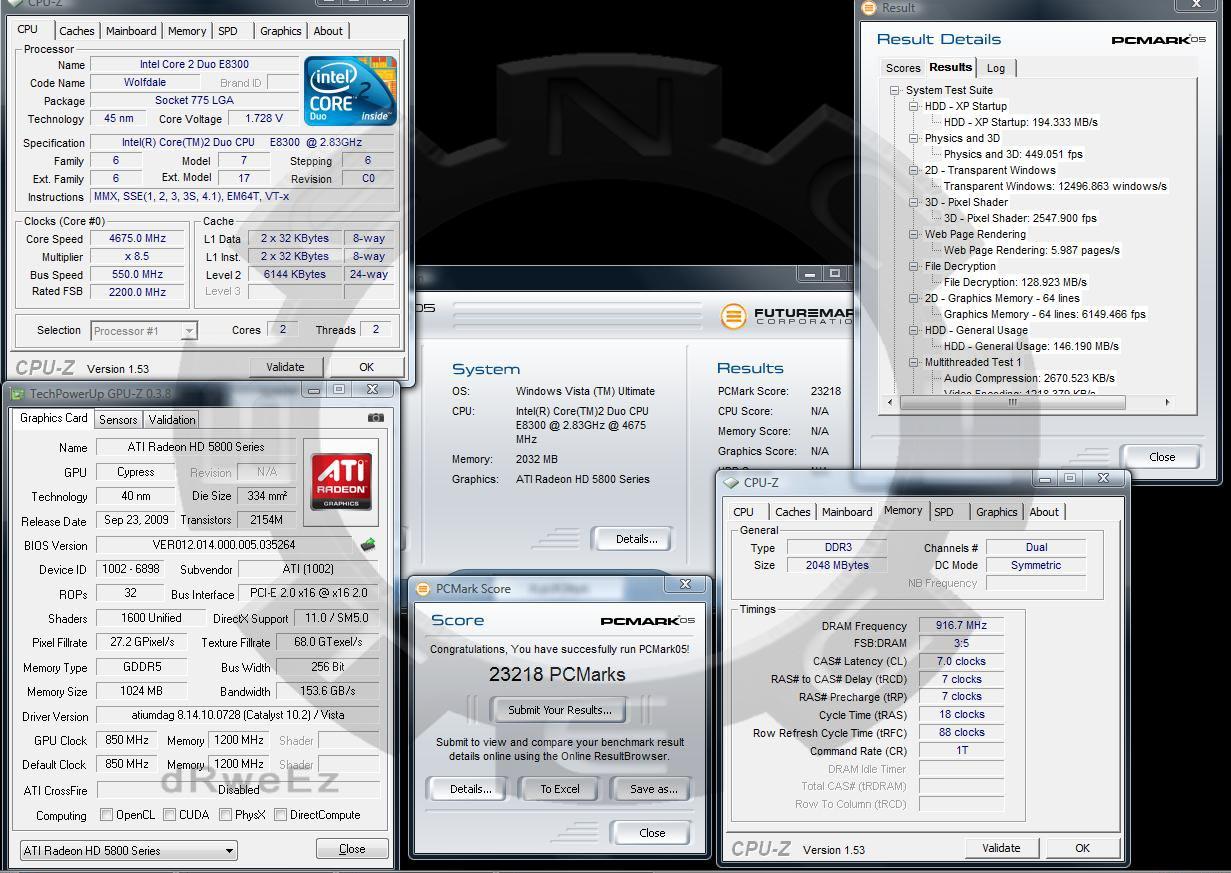This screenshot has width=1231, height=873.
Task: Click the Physics and 3D: 449.051 fps row
Action: point(1013,154)
